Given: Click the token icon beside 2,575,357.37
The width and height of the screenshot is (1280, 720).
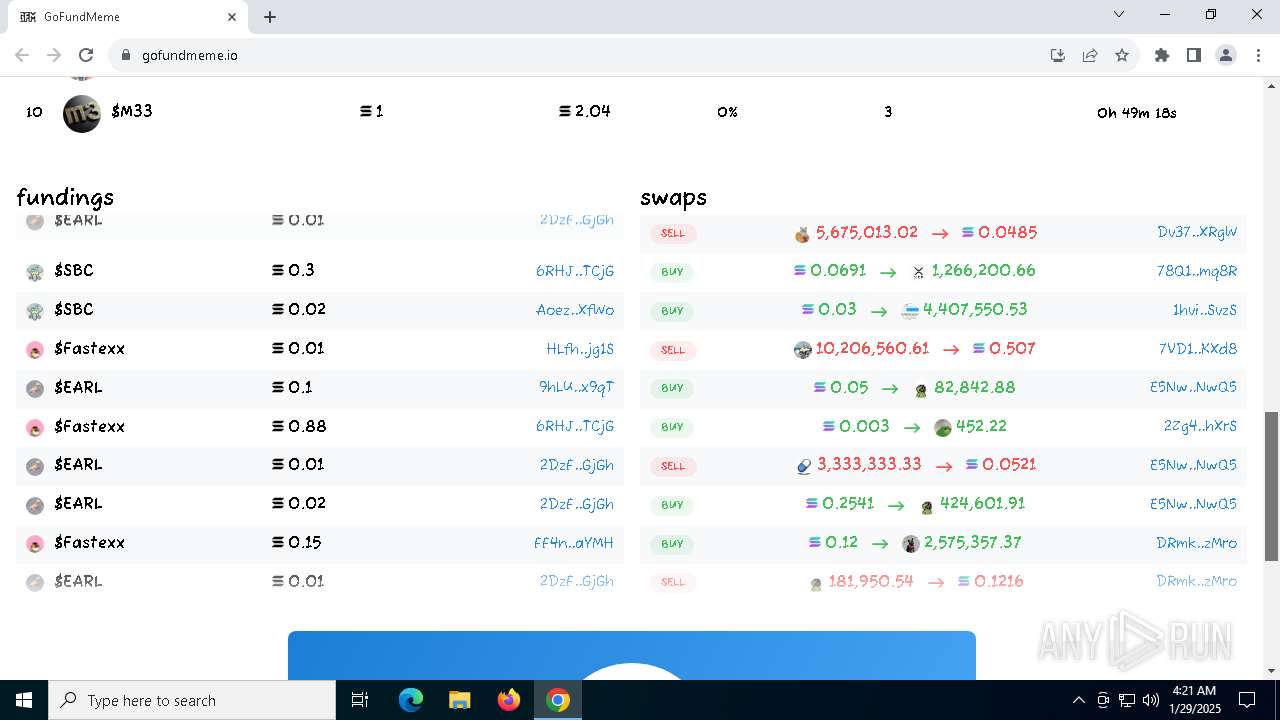Looking at the screenshot, I should click(910, 544).
